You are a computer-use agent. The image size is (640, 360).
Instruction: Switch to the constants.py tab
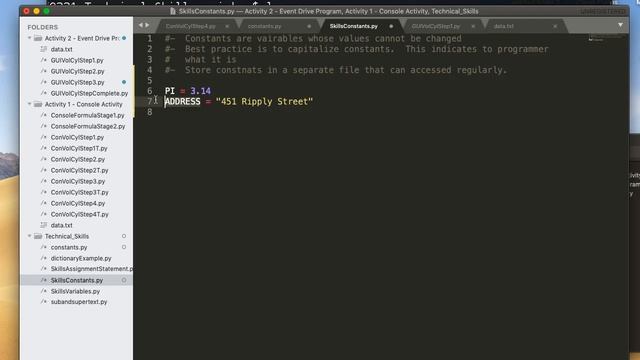pos(264,26)
